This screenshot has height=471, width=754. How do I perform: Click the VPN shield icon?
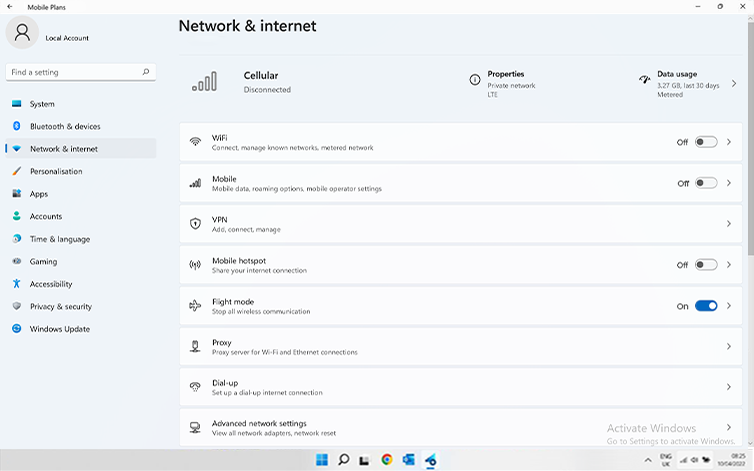tap(195, 224)
